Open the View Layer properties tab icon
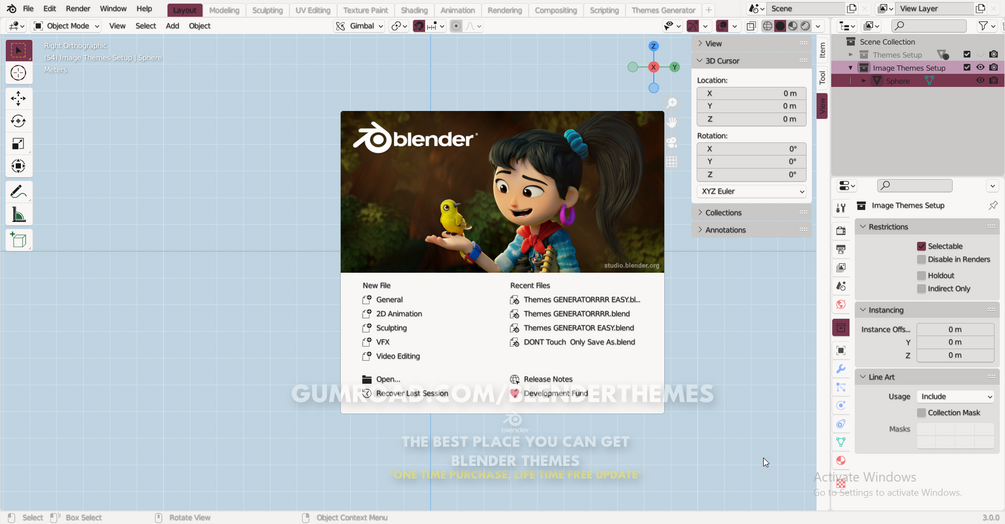Viewport: 1005px width, 524px height. (841, 268)
